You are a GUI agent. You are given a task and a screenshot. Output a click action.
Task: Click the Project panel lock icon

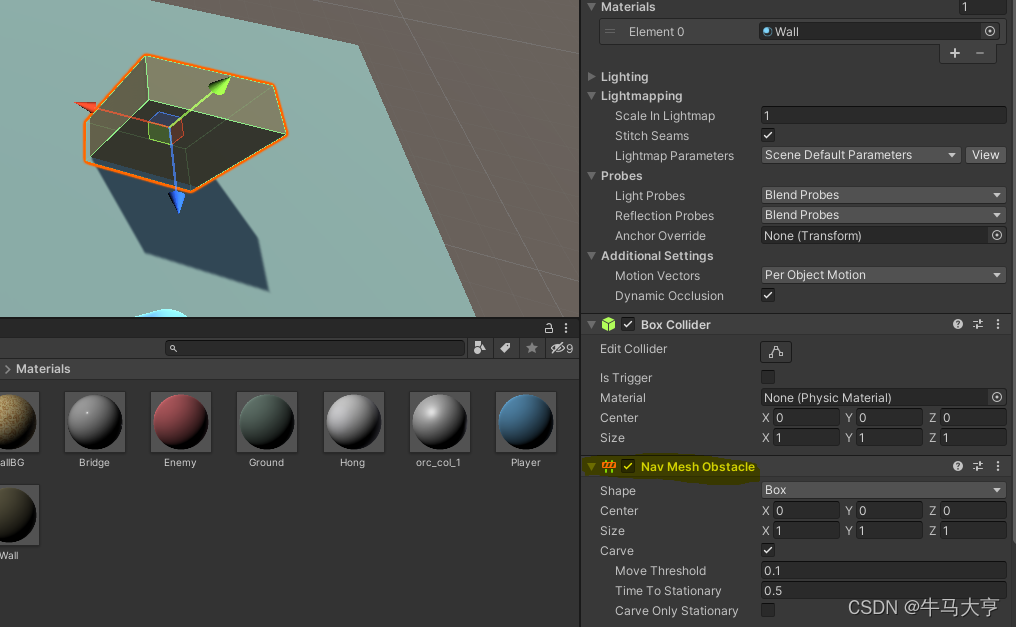pyautogui.click(x=549, y=328)
